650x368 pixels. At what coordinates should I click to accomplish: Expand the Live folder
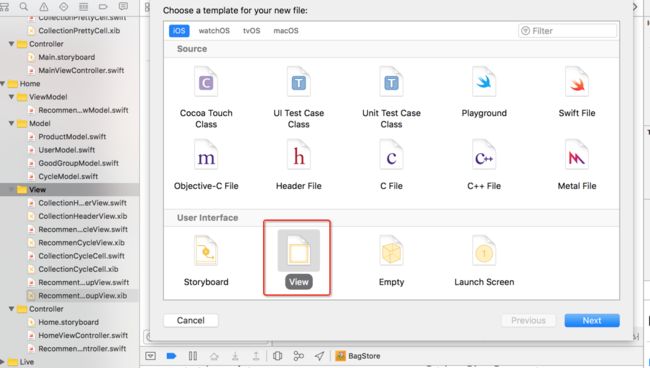pos(2,362)
